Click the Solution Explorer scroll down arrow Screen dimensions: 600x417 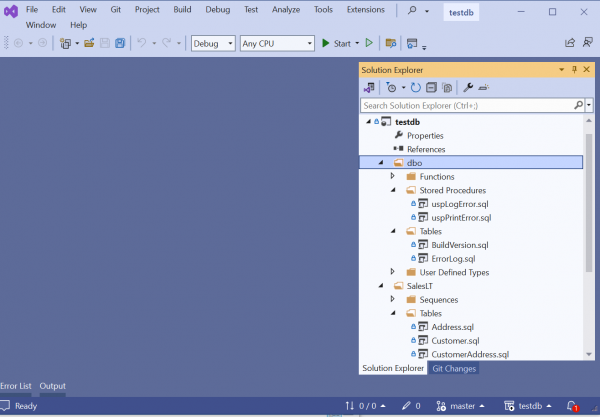[x=589, y=354]
